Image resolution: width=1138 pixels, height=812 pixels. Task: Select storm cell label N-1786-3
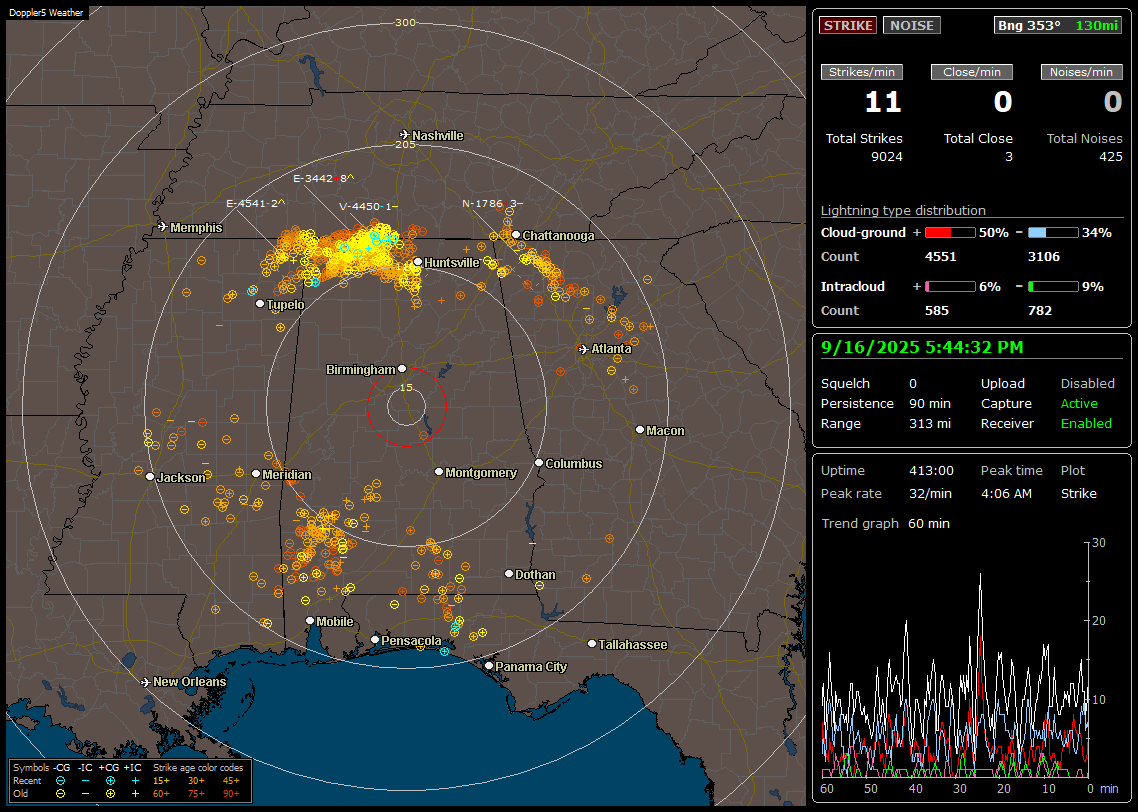(x=492, y=203)
